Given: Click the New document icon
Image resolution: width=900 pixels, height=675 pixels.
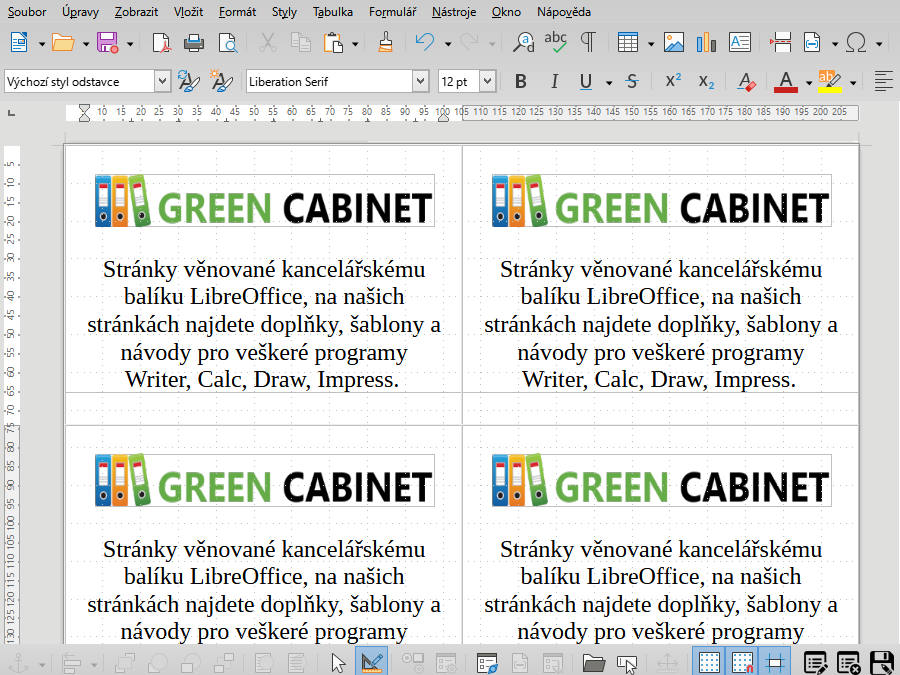Looking at the screenshot, I should 20,42.
